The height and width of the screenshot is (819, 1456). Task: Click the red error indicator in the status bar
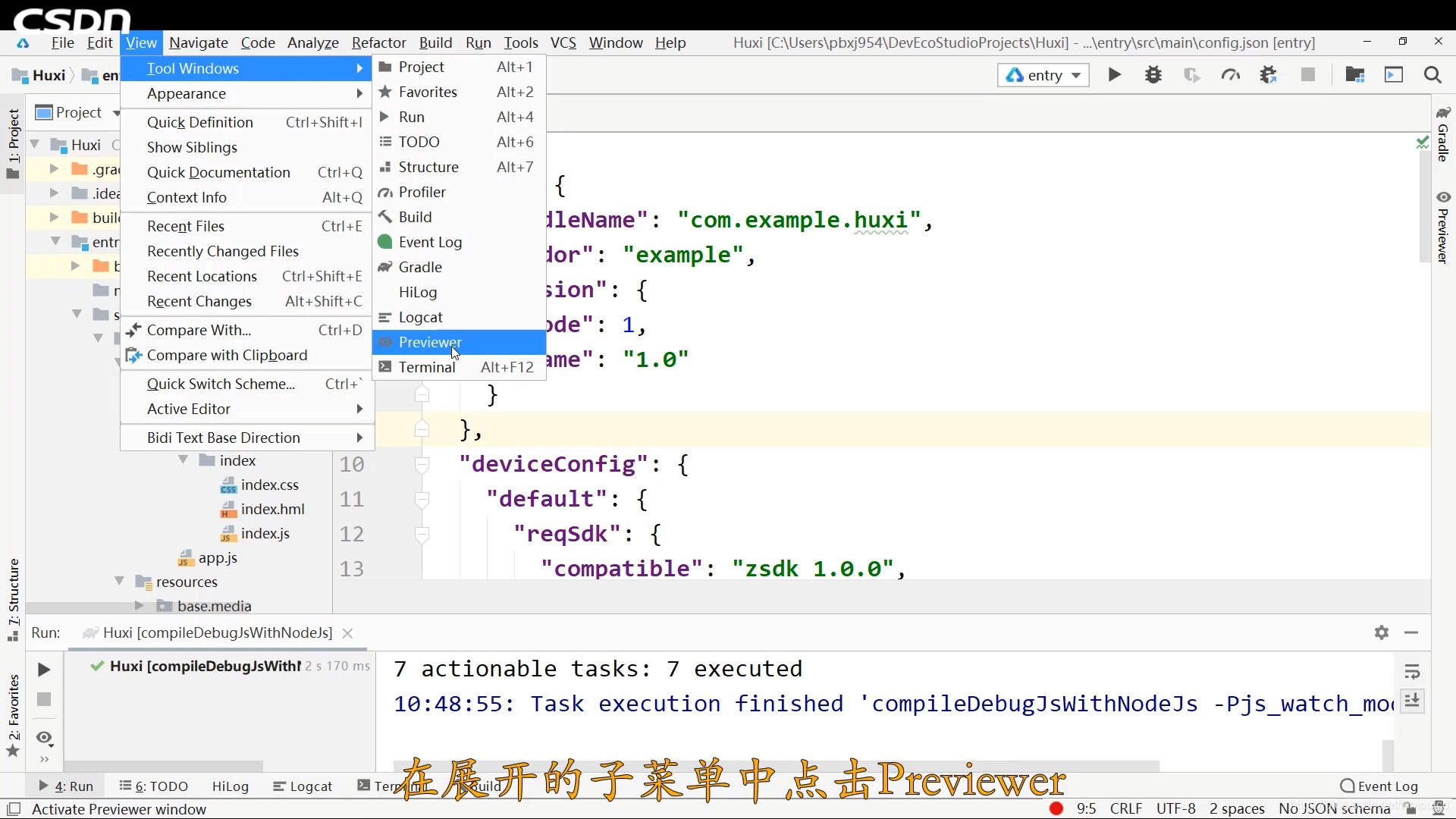click(x=1056, y=808)
